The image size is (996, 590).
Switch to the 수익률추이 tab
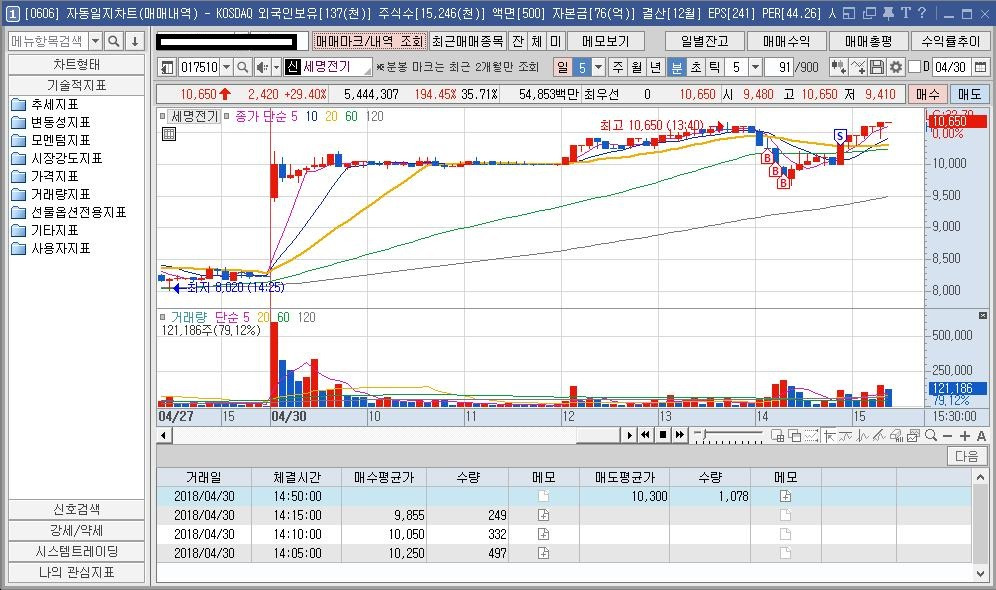pos(950,41)
